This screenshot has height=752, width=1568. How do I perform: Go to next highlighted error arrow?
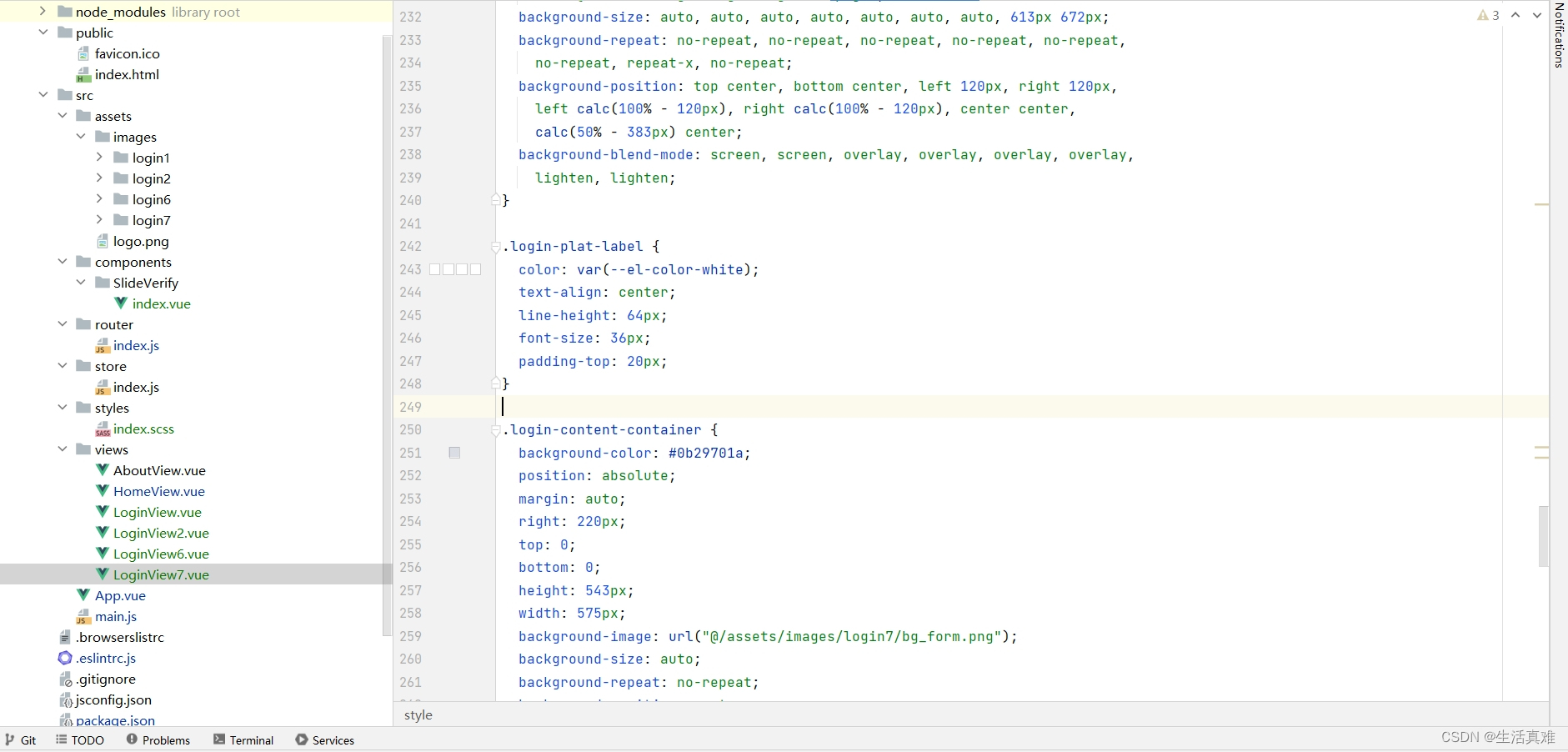click(x=1537, y=15)
